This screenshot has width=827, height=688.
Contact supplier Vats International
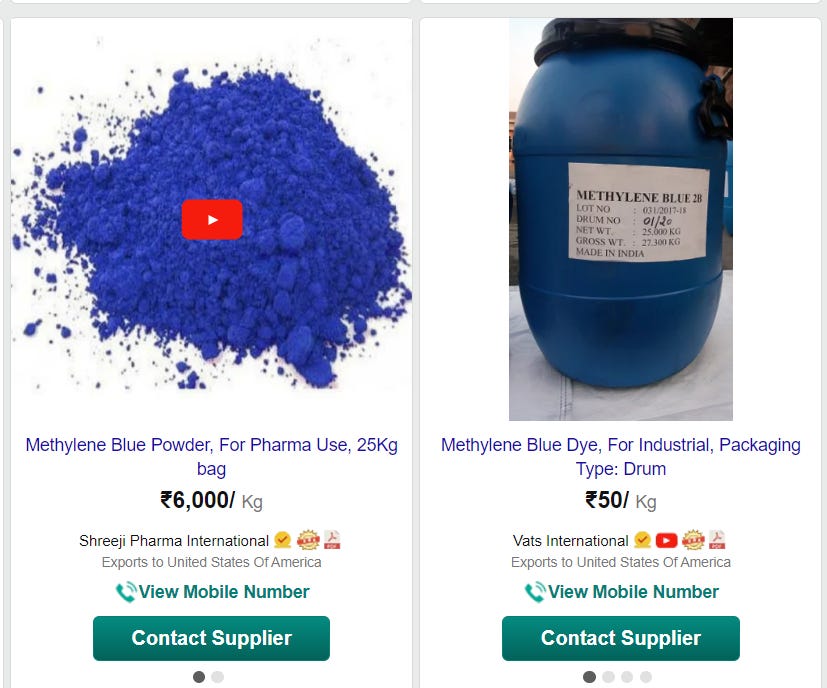[x=621, y=638]
